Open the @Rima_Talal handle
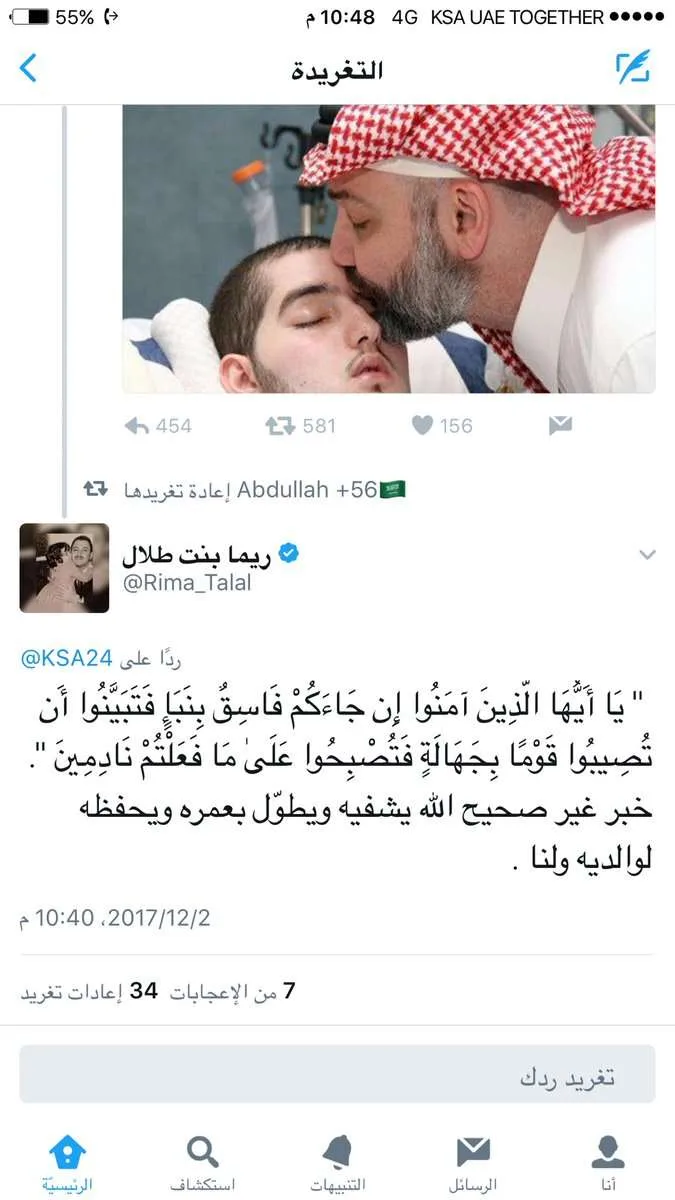This screenshot has width=675, height=1200. click(187, 583)
